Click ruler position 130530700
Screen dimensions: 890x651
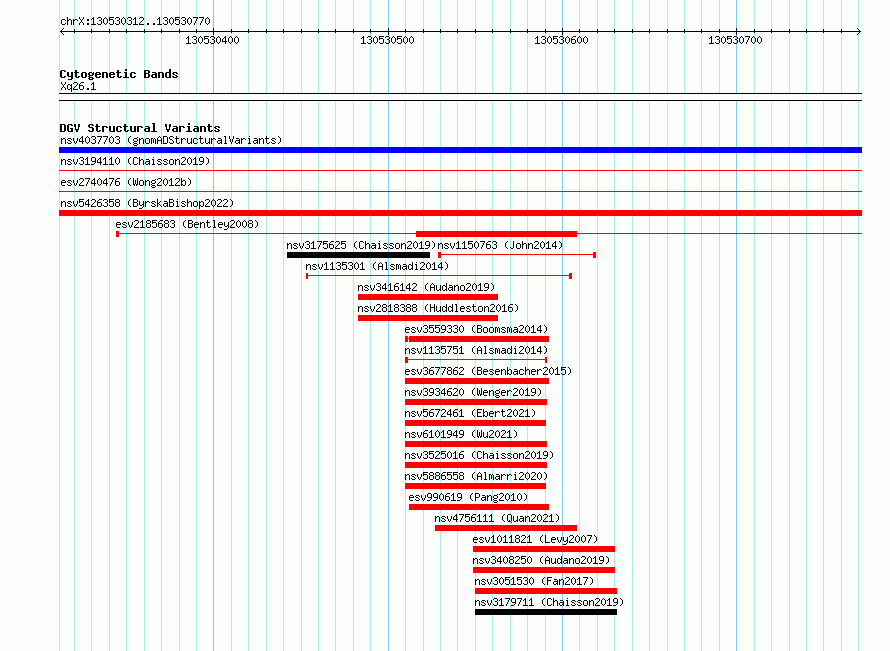tap(735, 40)
